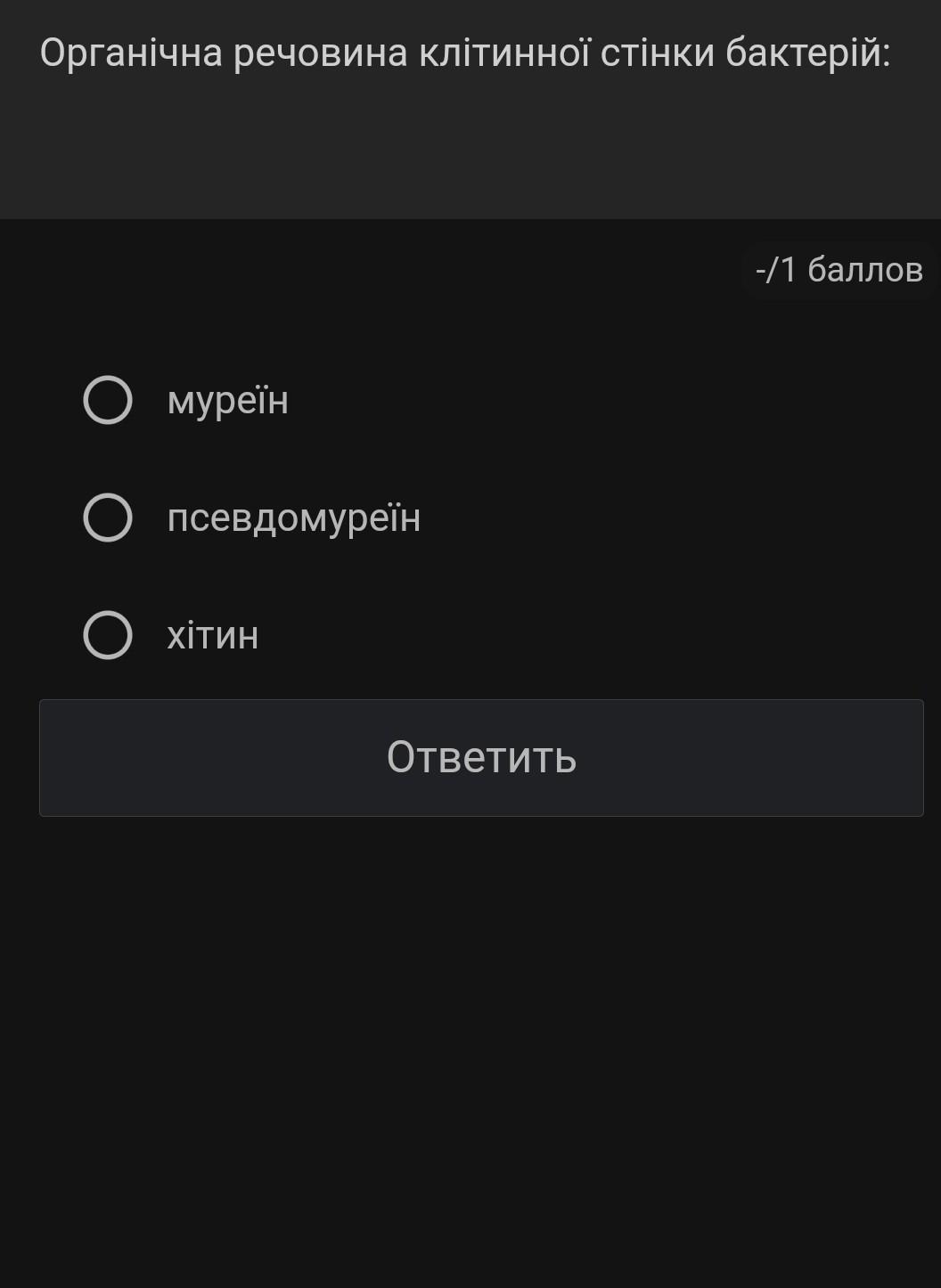Select the хітин radio button
941x1288 pixels.
(108, 635)
